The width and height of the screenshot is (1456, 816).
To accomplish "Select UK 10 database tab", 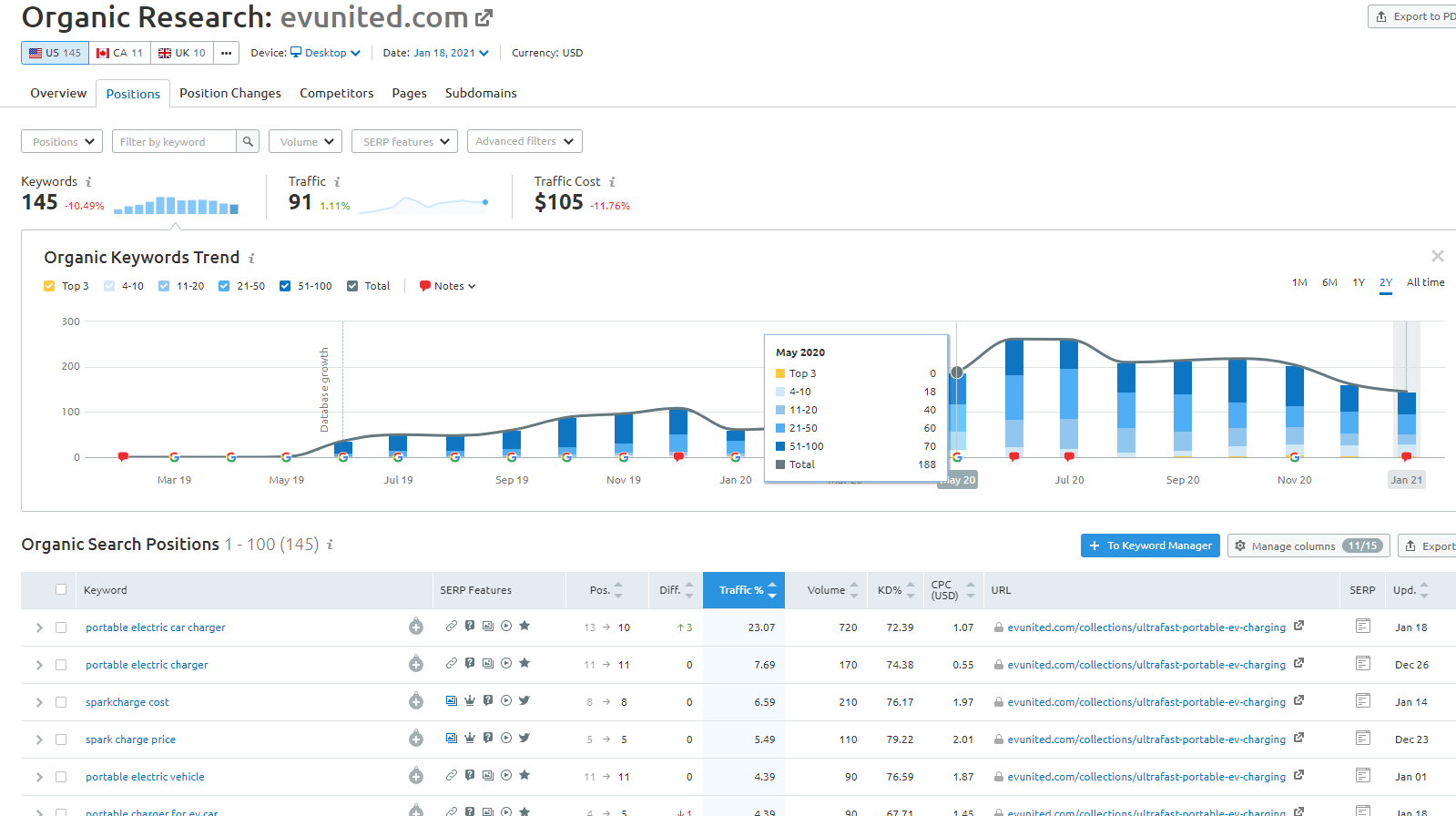I will (182, 53).
